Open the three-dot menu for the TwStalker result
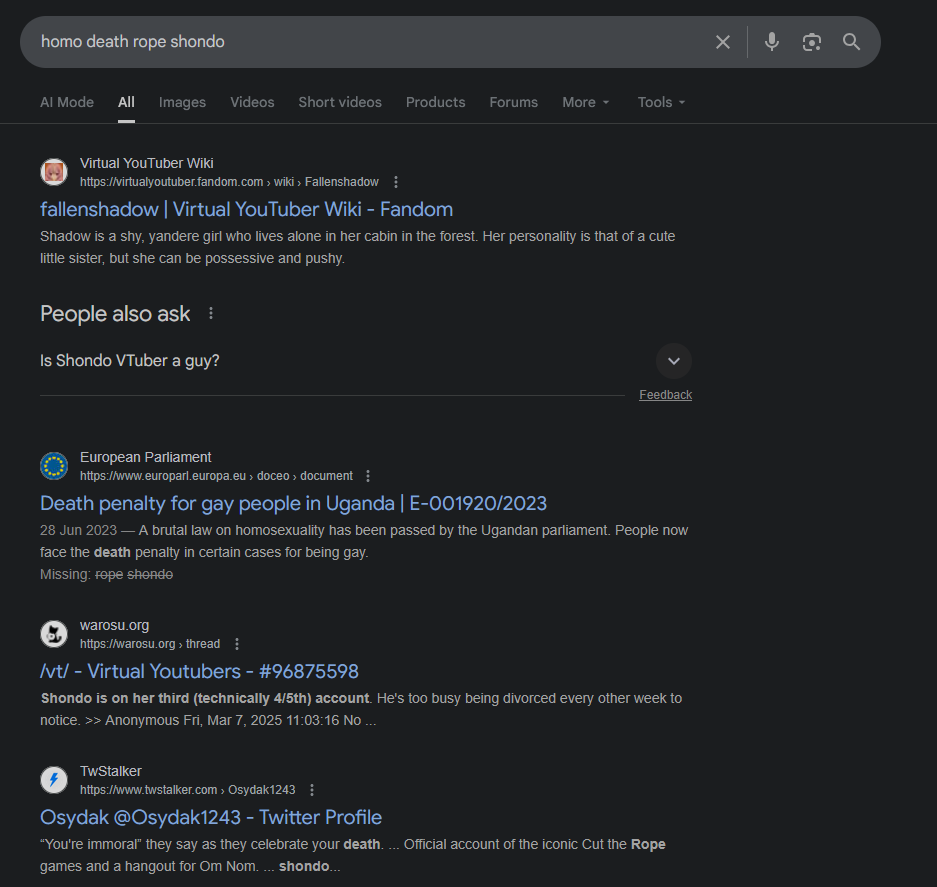 point(312,790)
